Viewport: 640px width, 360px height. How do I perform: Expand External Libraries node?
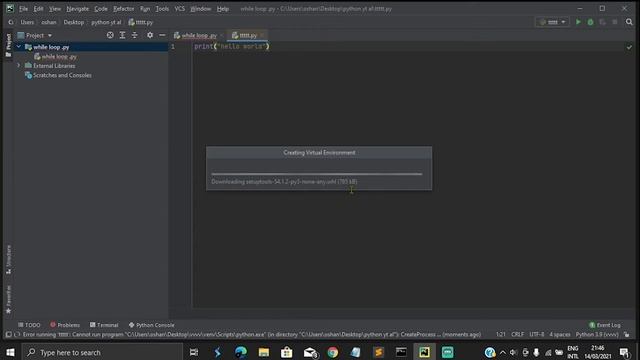pos(18,65)
